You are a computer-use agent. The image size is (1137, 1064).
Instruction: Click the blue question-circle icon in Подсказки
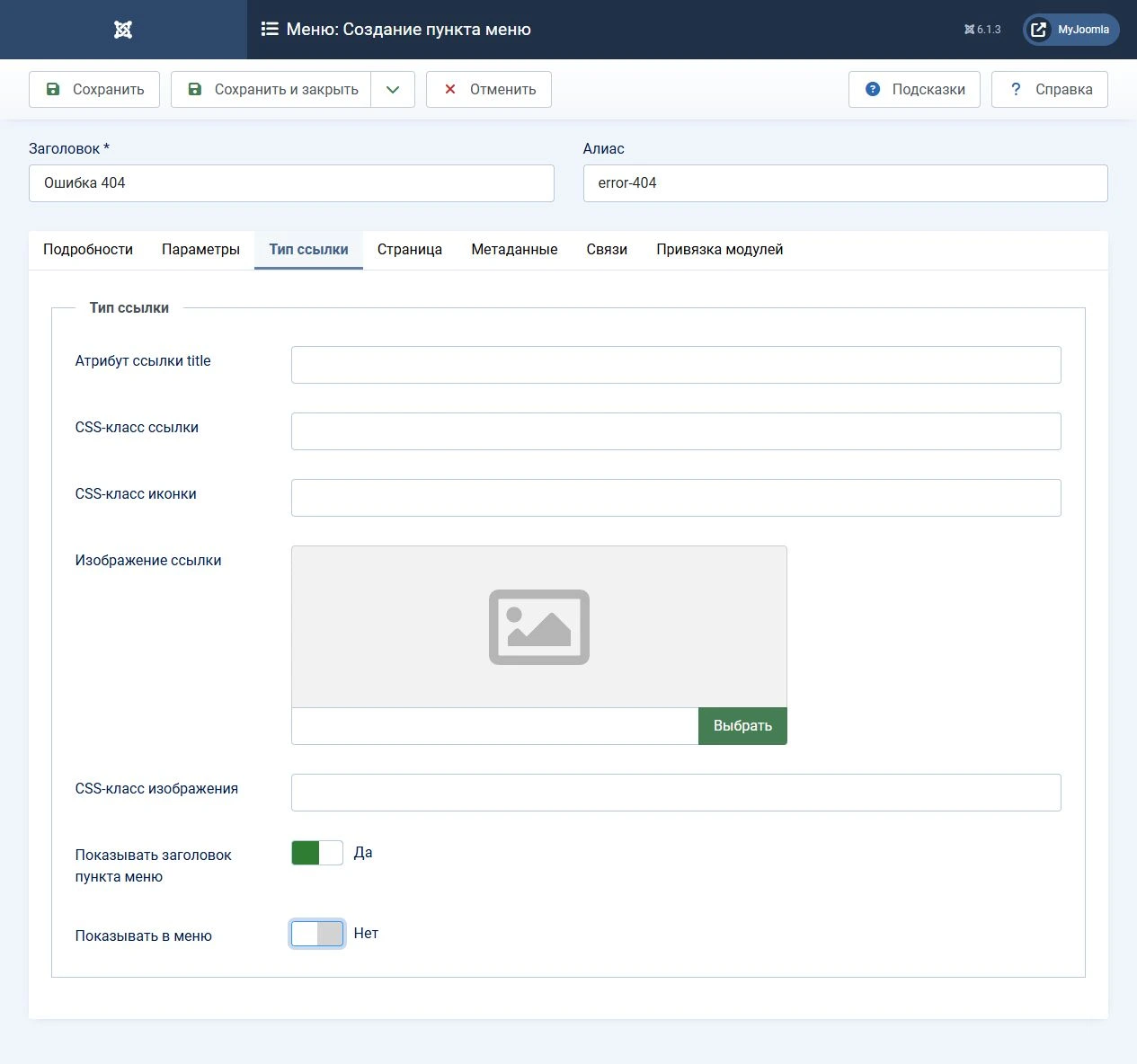[x=873, y=89]
